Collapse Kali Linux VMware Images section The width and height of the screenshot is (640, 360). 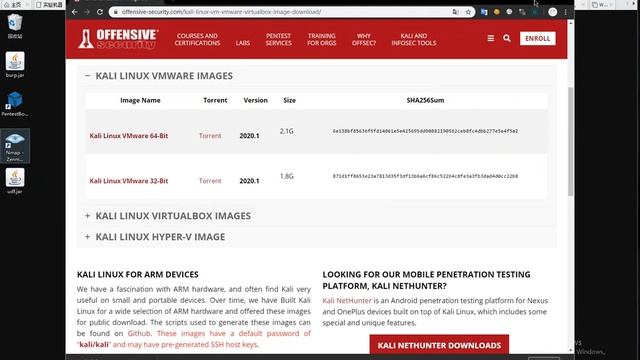(x=87, y=76)
